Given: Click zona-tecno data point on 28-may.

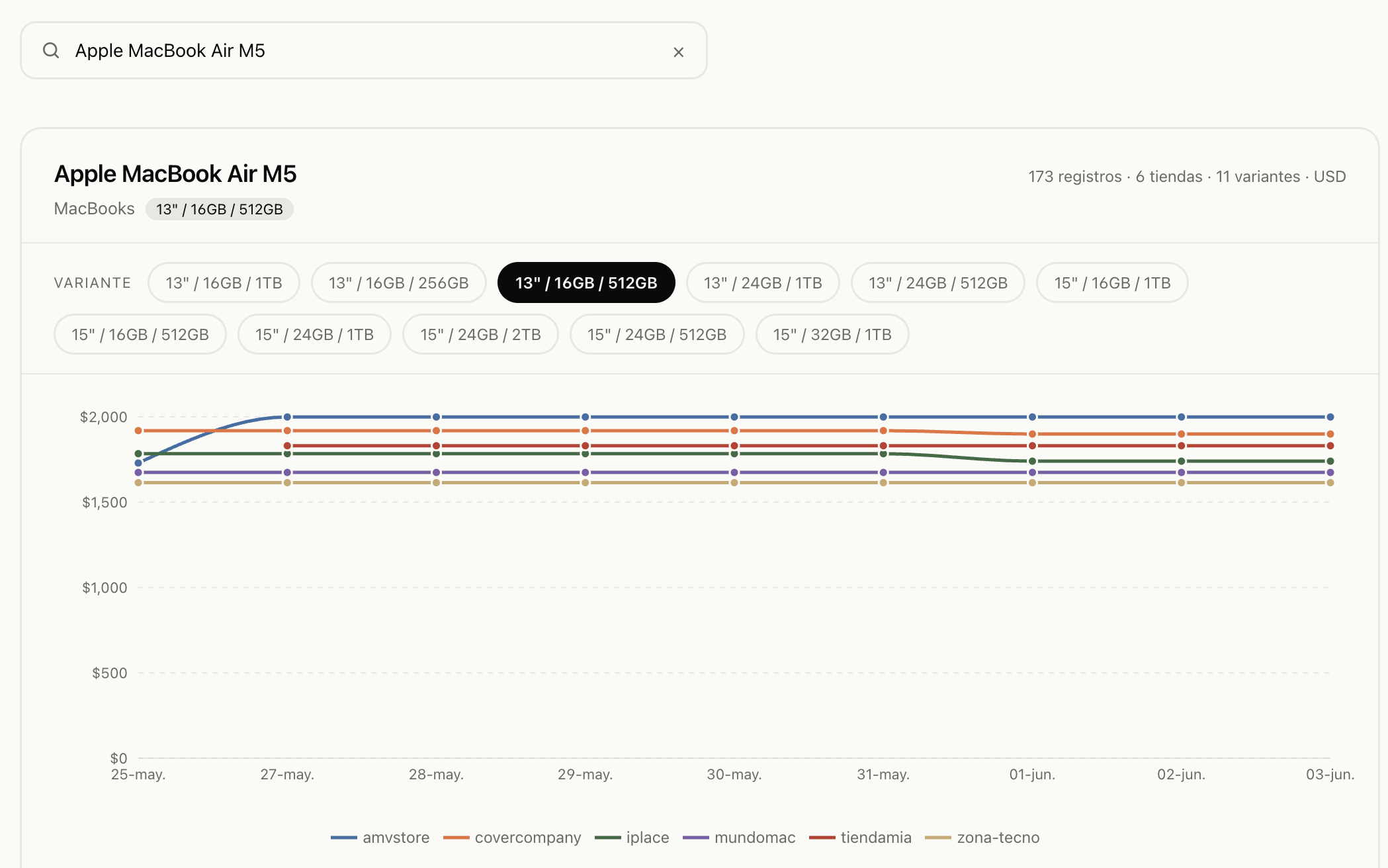Looking at the screenshot, I should click(436, 483).
